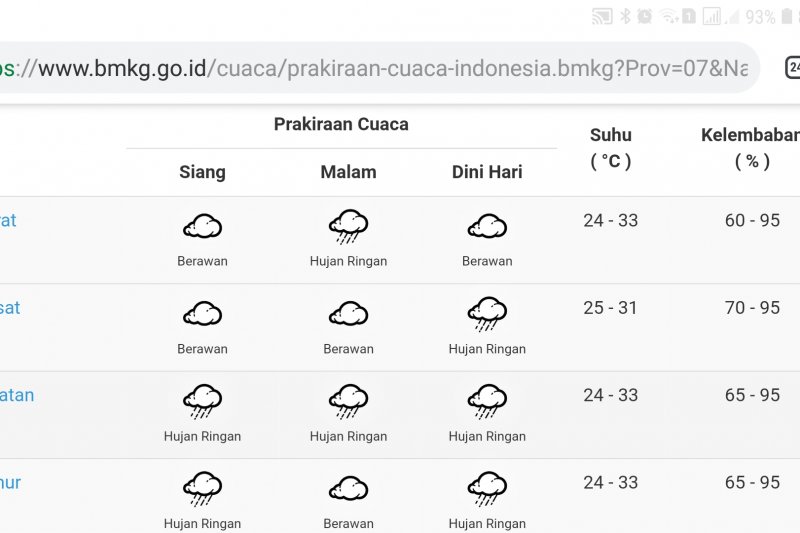
Task: Click the Suhu (°C) column header
Action: [611, 148]
